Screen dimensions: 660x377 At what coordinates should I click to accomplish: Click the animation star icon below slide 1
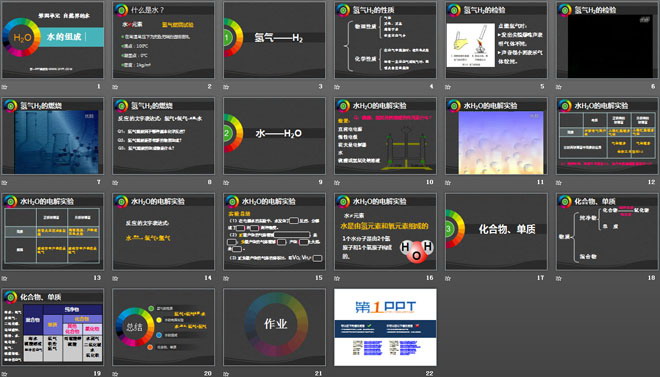tap(5, 87)
